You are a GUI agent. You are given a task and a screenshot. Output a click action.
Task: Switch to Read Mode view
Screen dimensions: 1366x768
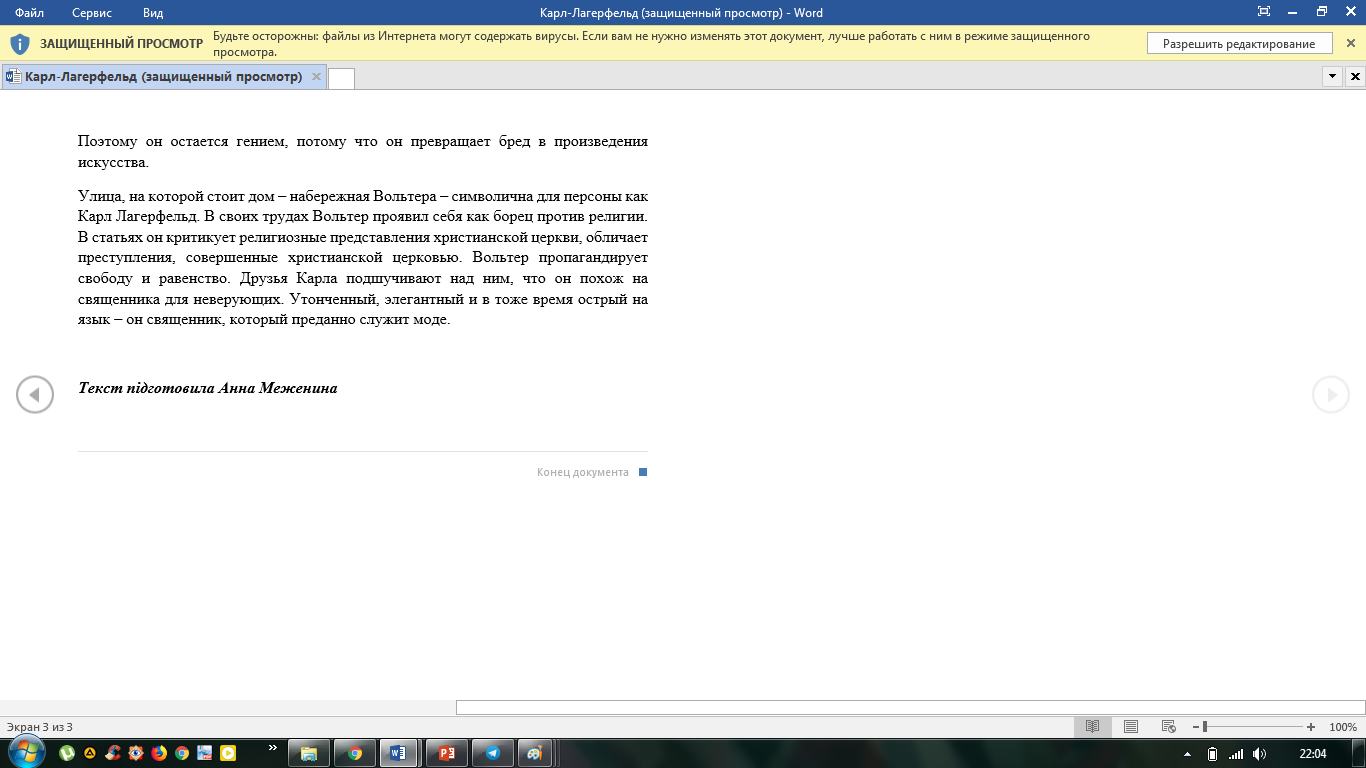[x=1093, y=727]
